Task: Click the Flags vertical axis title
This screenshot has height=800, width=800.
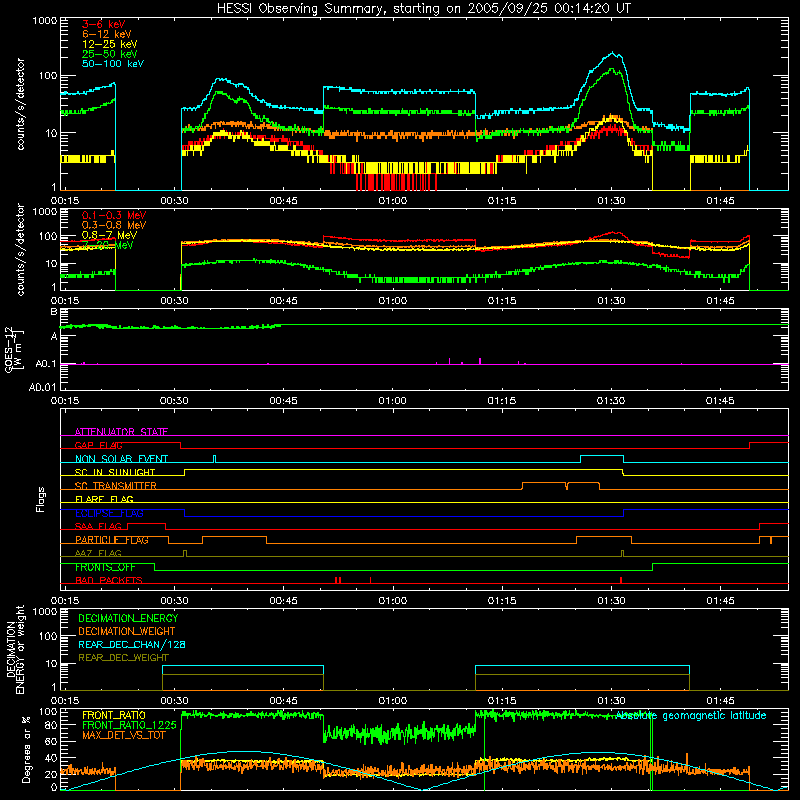Action: tap(41, 499)
